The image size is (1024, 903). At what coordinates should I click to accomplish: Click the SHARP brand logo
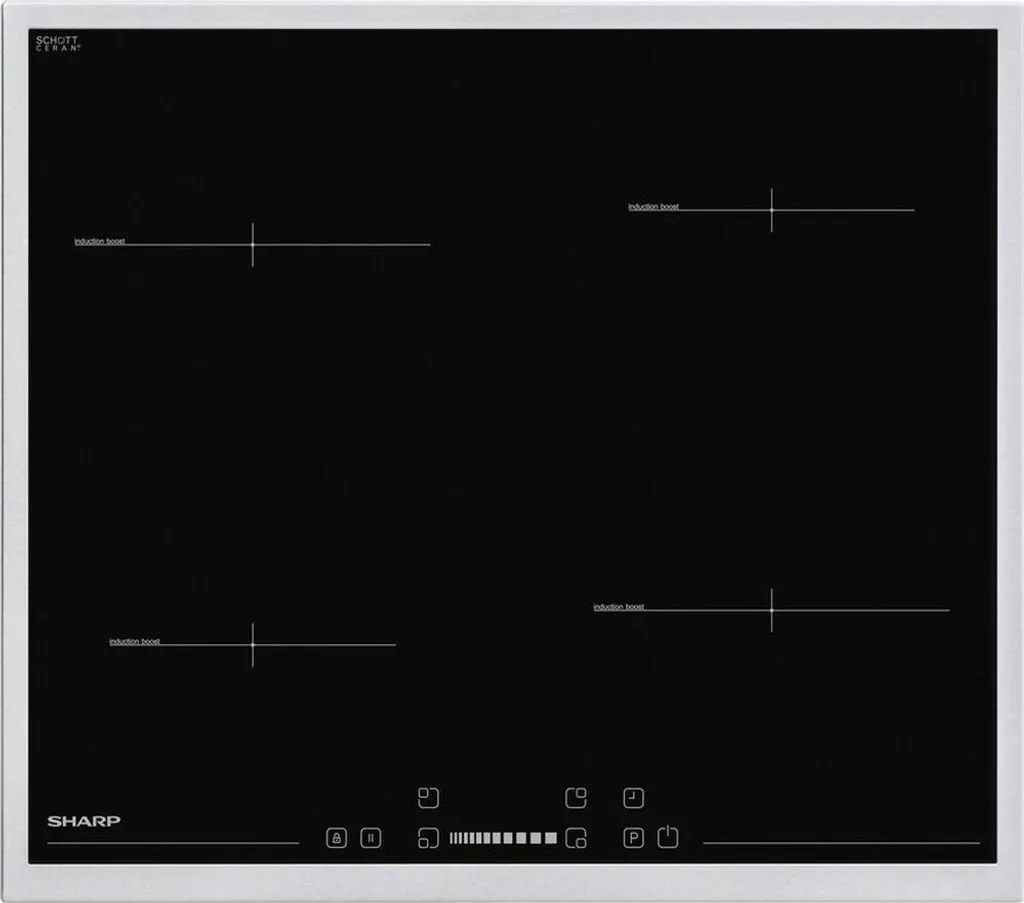84,821
